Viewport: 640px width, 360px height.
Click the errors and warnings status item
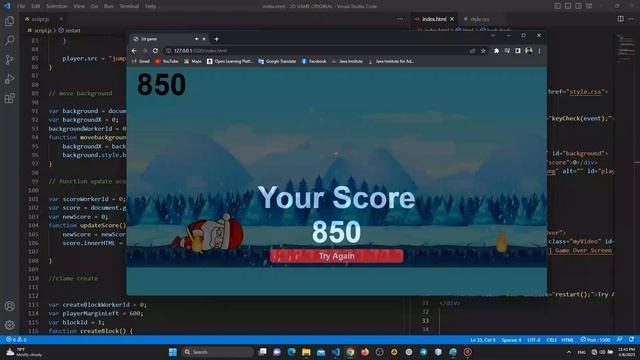[x=16, y=340]
